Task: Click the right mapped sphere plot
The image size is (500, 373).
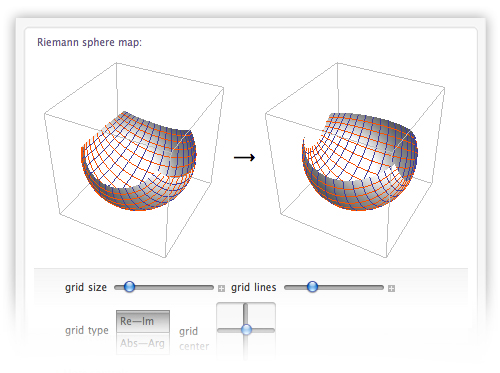Action: (355, 160)
